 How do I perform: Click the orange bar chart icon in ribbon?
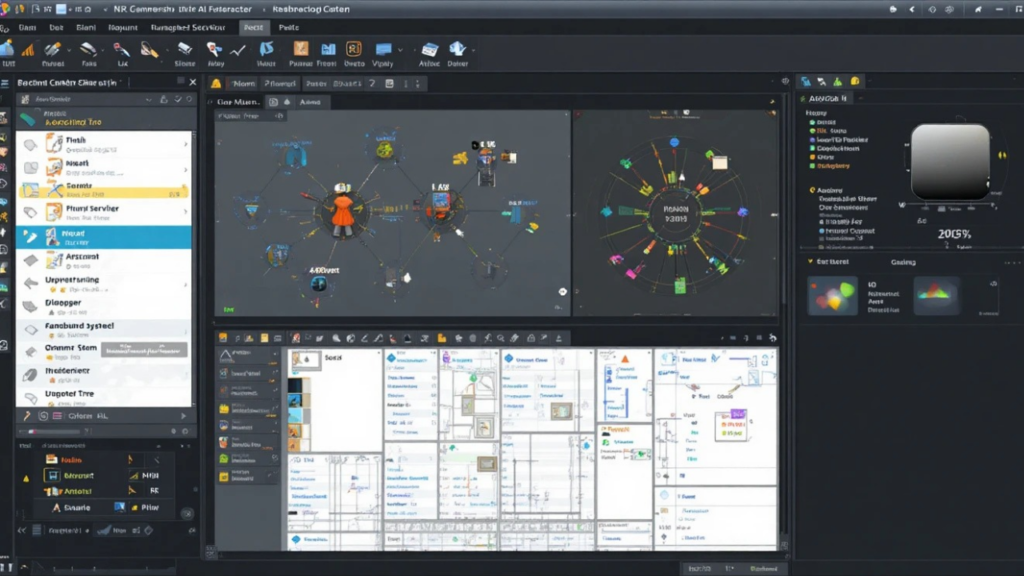(28, 50)
